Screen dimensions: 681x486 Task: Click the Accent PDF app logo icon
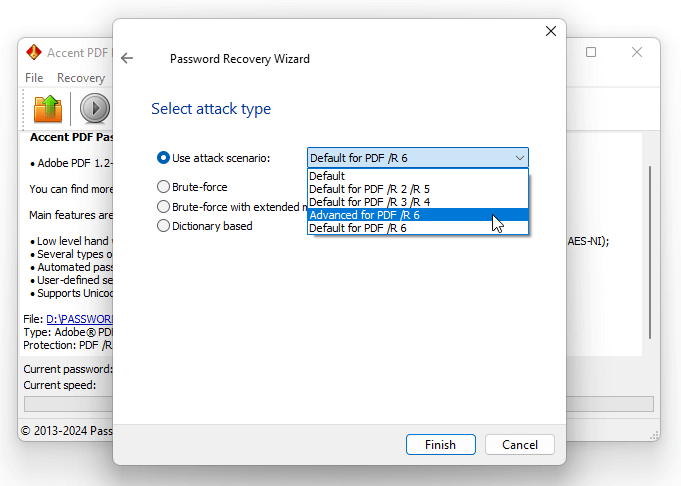(33, 52)
